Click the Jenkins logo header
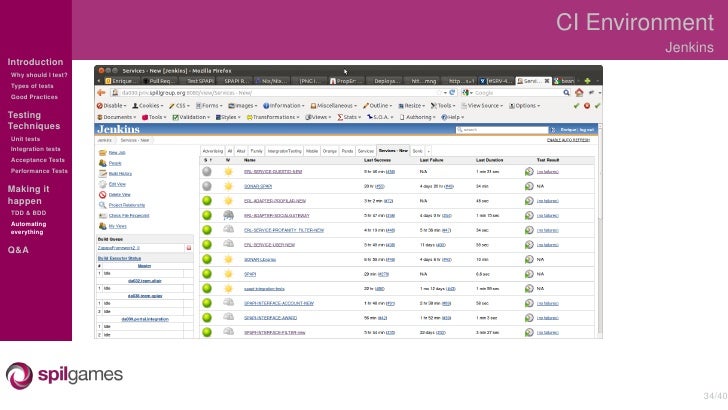This screenshot has width=728, height=410. [118, 130]
